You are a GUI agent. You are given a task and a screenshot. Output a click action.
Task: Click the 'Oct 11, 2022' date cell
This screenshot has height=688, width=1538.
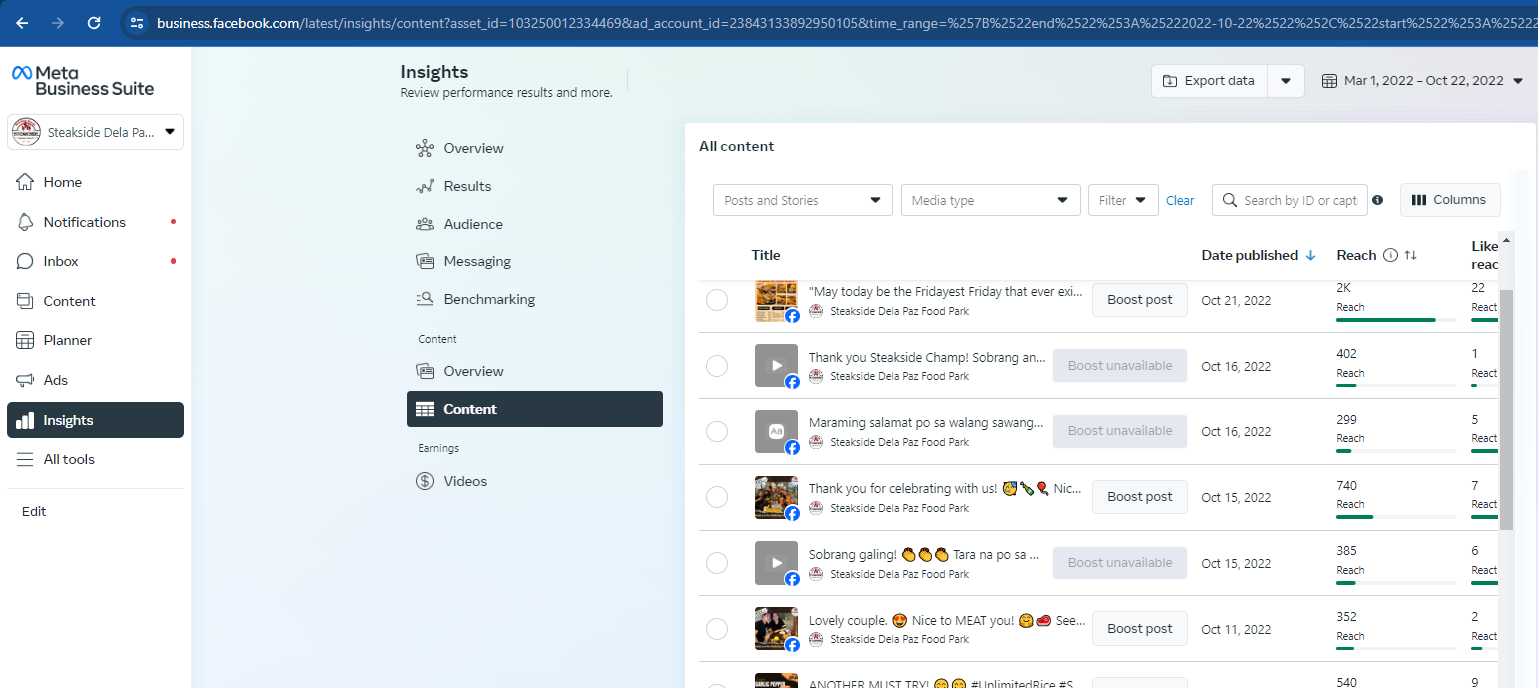click(x=1236, y=630)
